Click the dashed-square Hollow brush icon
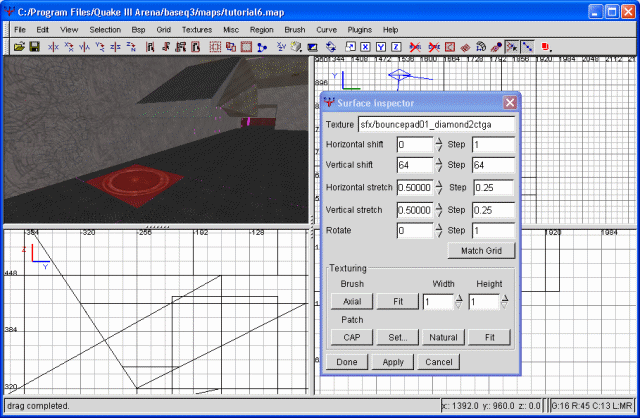The height and width of the screenshot is (418, 640). (215, 47)
